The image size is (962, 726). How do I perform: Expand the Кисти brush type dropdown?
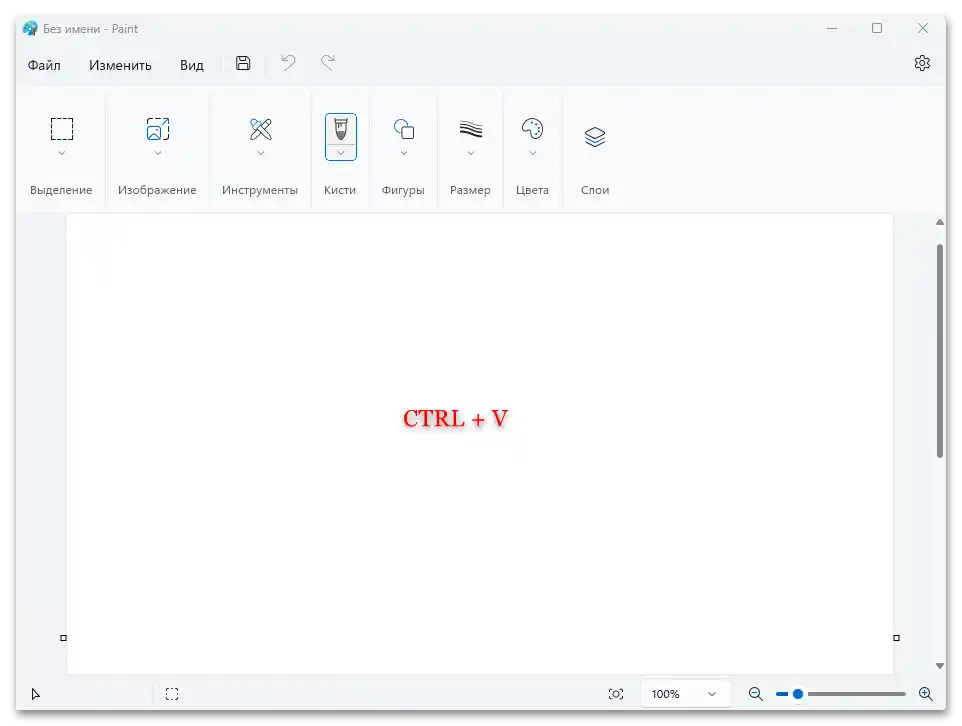(x=340, y=153)
